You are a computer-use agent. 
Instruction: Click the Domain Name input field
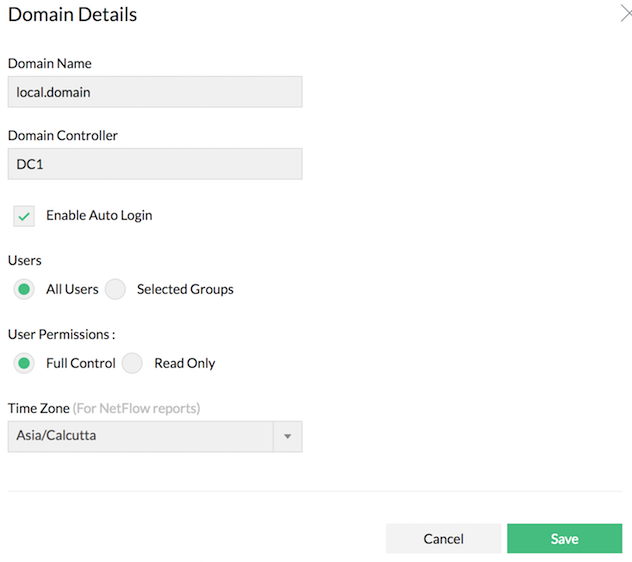[155, 92]
